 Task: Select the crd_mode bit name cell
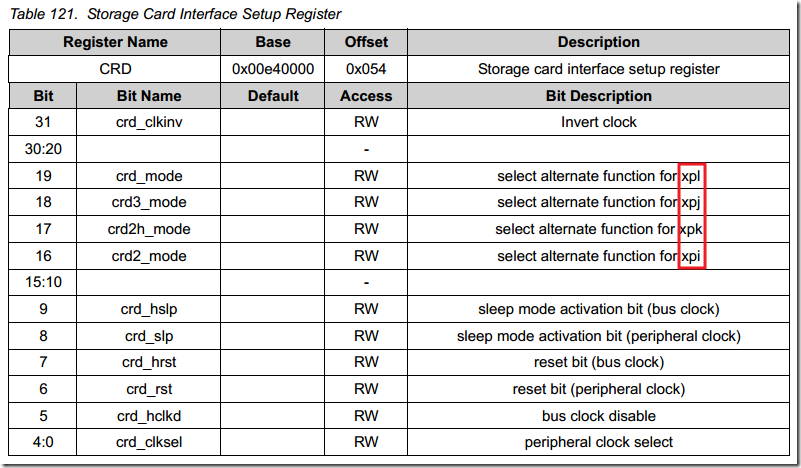(x=147, y=176)
